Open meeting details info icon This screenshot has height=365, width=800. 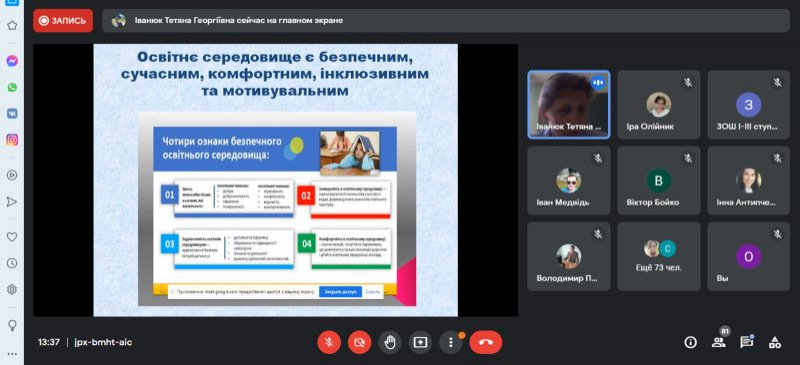coord(690,342)
